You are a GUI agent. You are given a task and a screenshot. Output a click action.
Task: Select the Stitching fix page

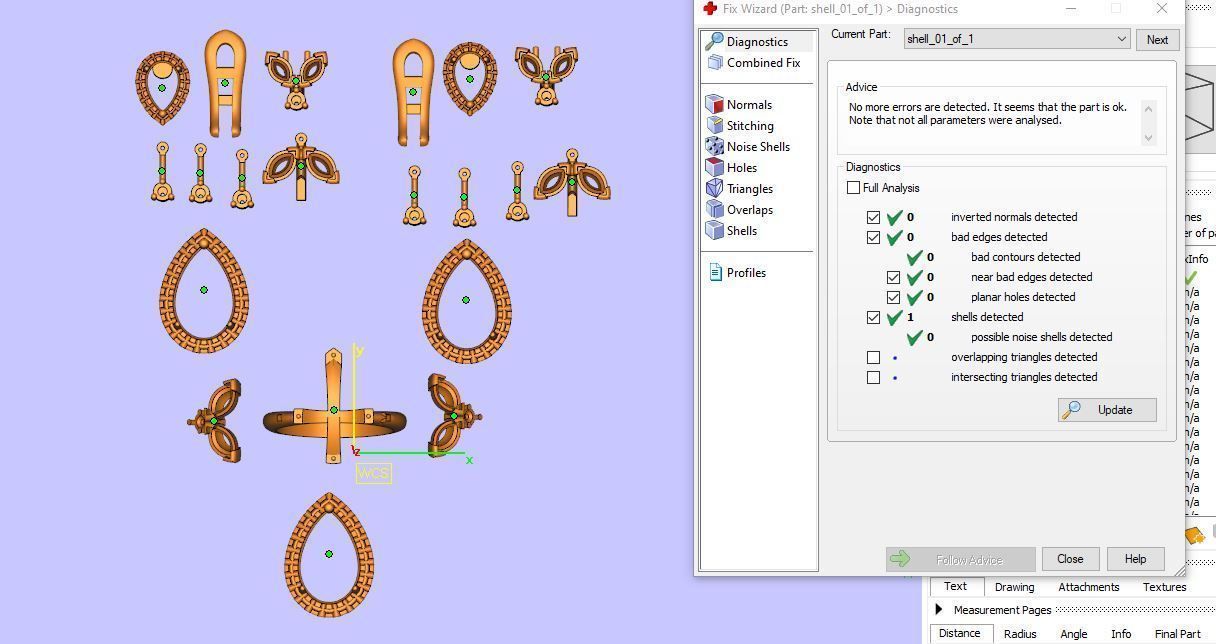(x=750, y=126)
